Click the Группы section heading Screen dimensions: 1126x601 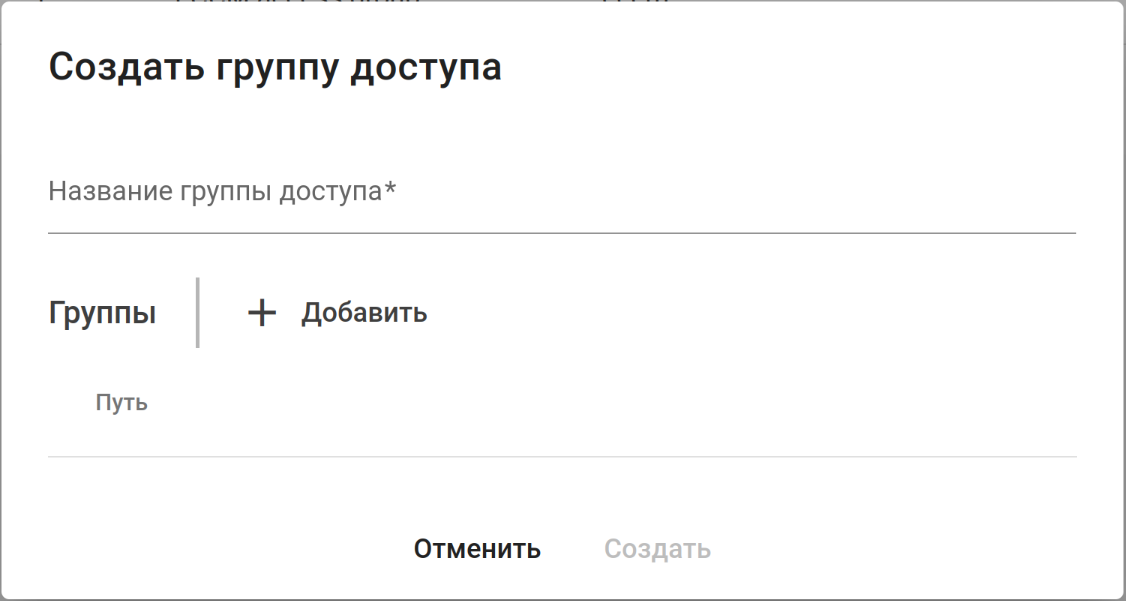pos(102,313)
